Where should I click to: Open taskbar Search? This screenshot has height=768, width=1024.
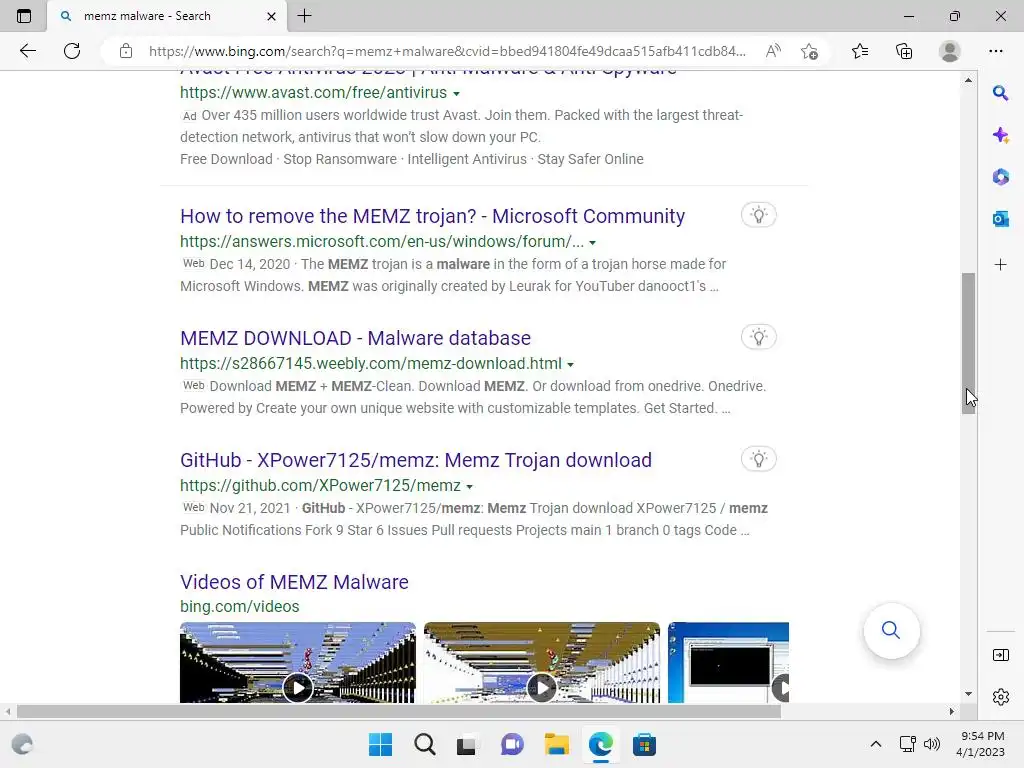click(x=425, y=744)
